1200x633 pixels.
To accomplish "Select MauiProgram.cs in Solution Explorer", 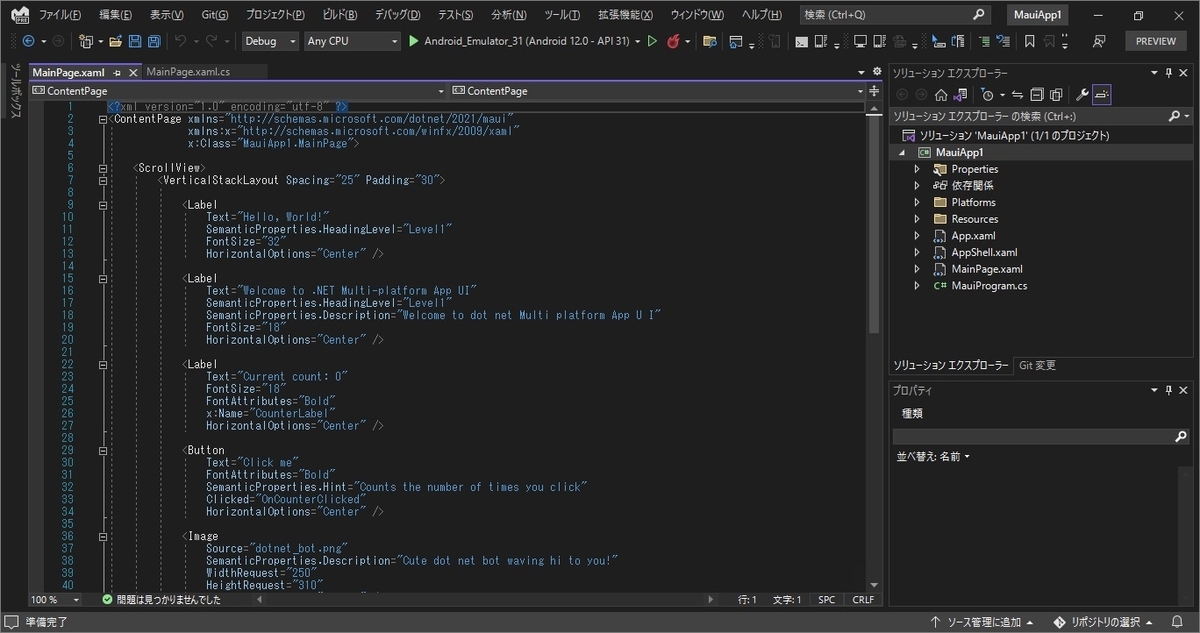I will (988, 286).
